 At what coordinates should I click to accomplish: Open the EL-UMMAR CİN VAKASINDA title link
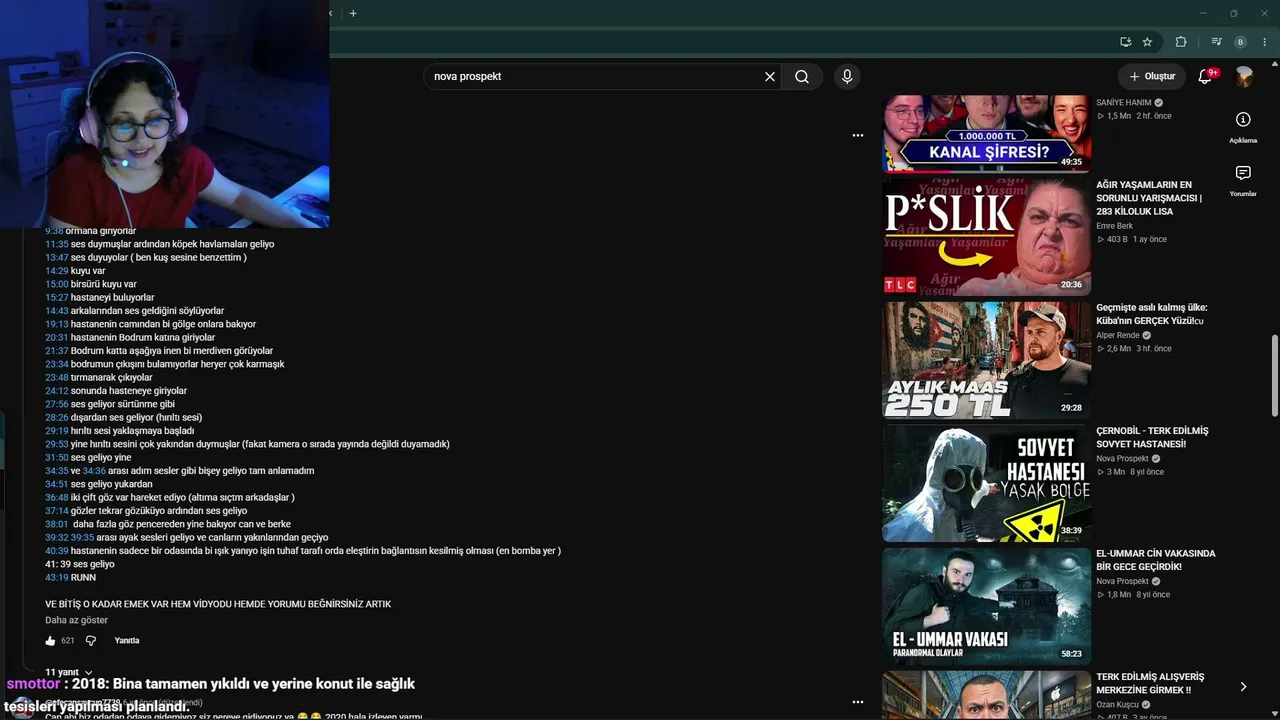(x=1156, y=560)
